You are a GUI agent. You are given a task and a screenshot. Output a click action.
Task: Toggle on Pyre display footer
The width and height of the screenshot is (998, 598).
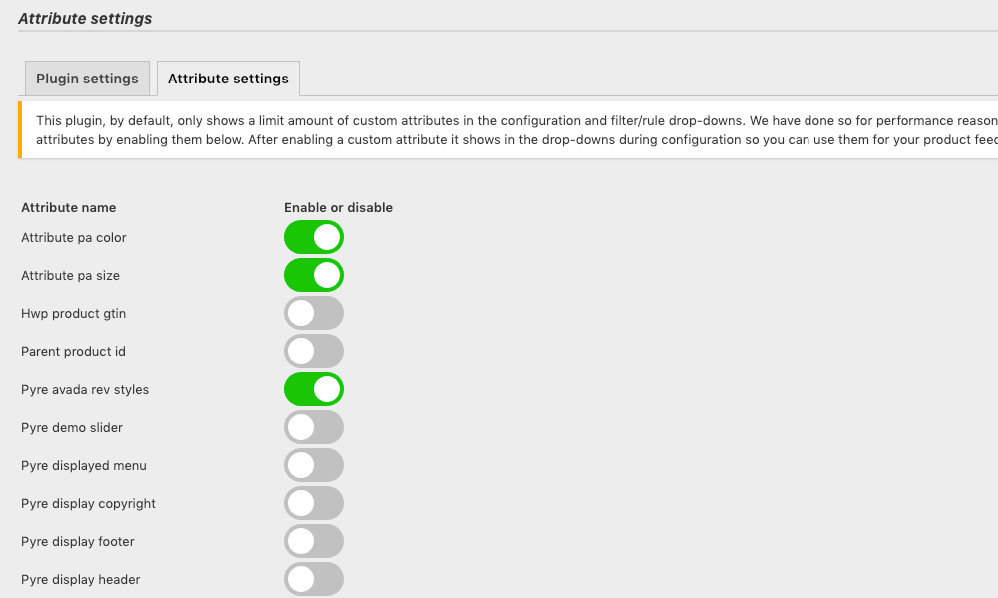tap(314, 541)
